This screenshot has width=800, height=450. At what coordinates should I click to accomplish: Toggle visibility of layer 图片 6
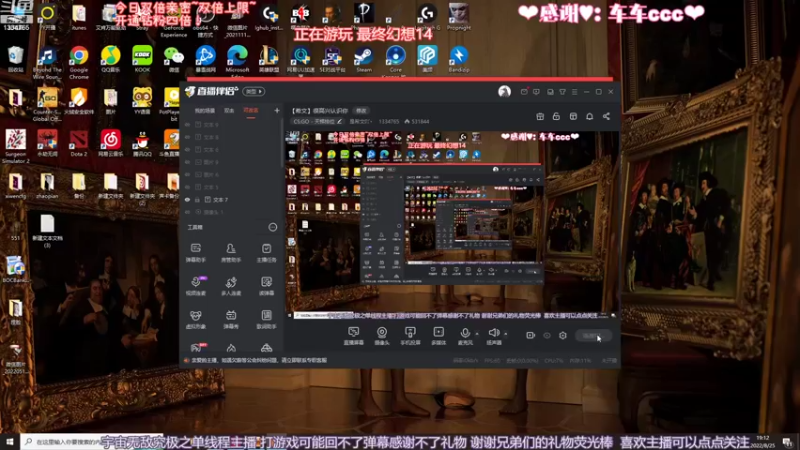(188, 174)
